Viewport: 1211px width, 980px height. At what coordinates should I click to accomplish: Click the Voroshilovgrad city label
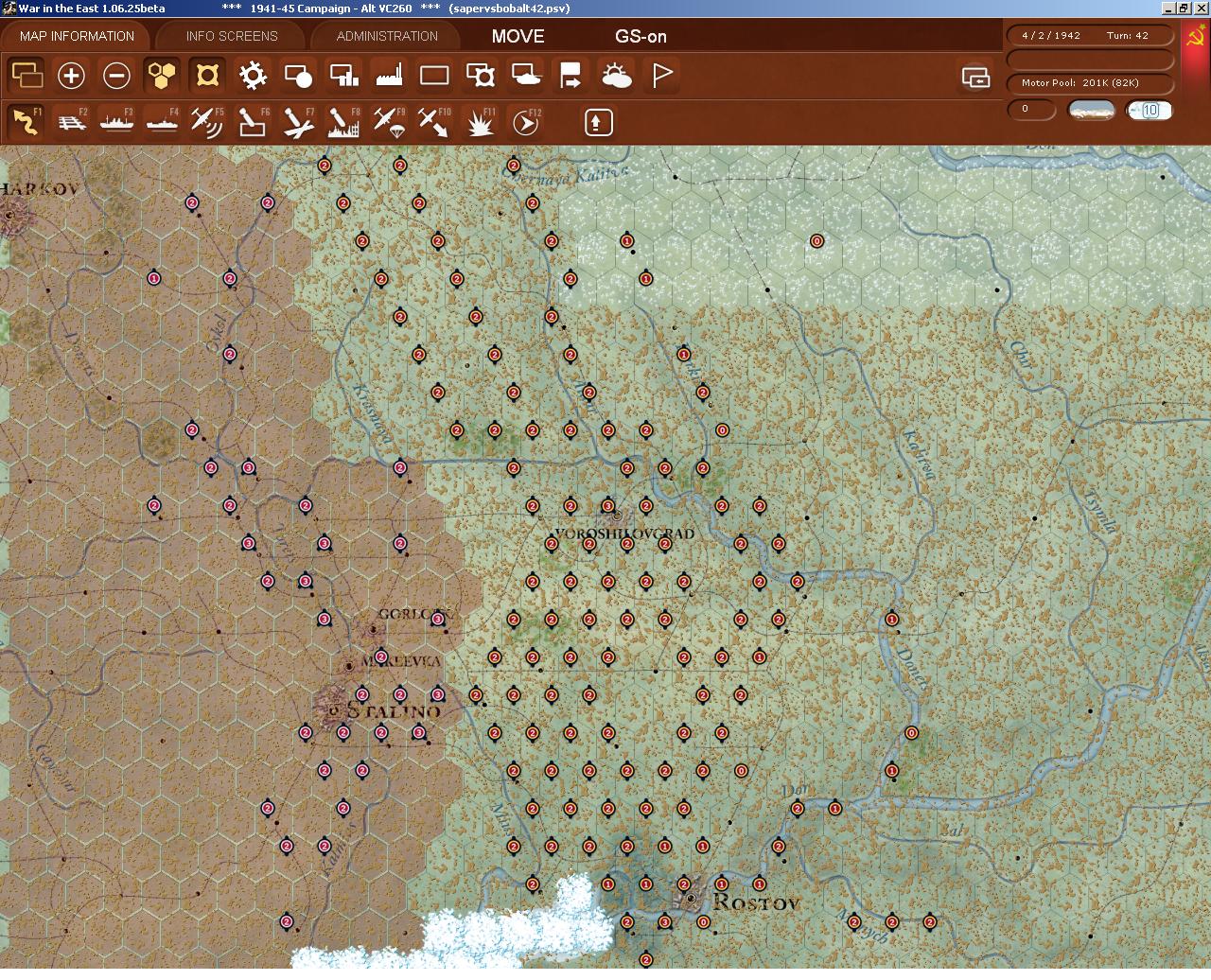click(623, 534)
